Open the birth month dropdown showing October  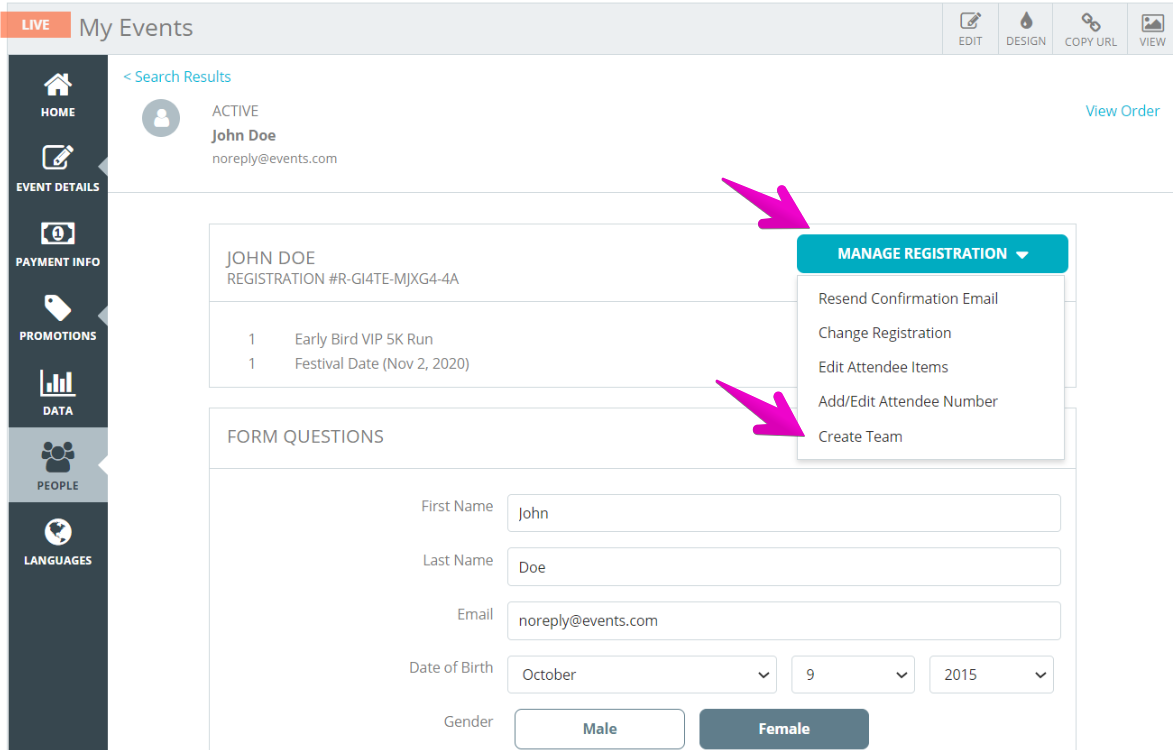tap(642, 674)
